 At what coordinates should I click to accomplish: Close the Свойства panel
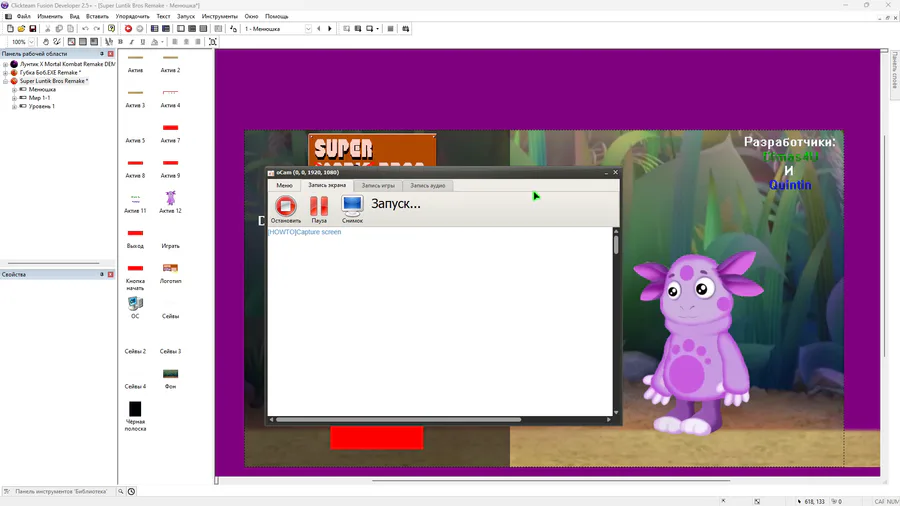pos(111,275)
